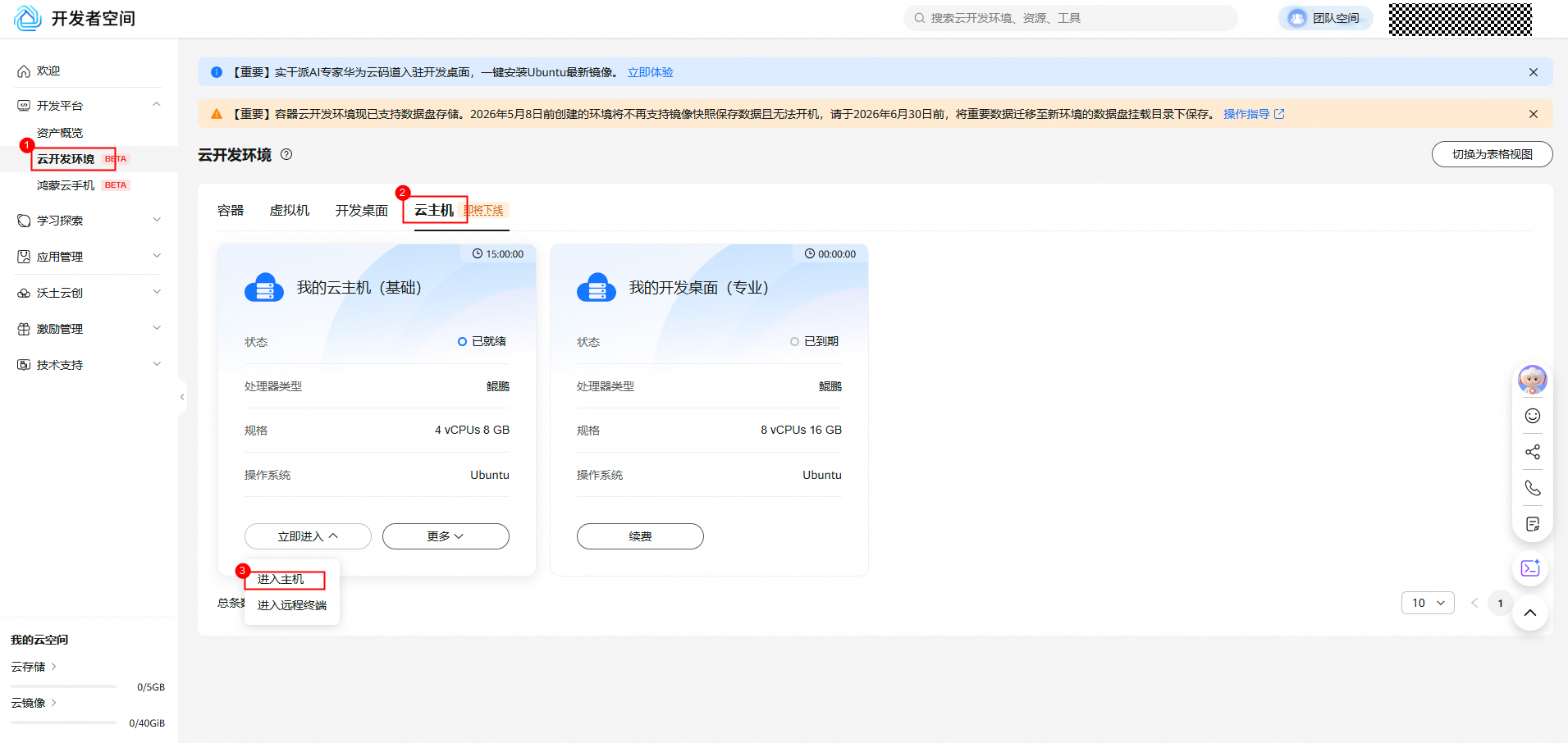
Task: Click the share icon in floating toolbar
Action: coord(1532,452)
